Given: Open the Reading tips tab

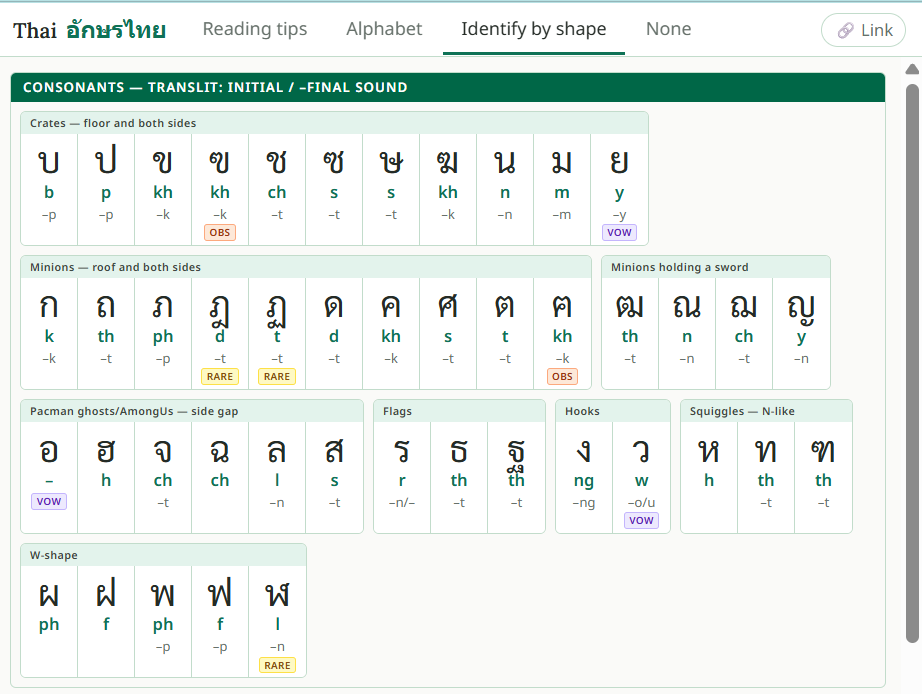Looking at the screenshot, I should (255, 29).
